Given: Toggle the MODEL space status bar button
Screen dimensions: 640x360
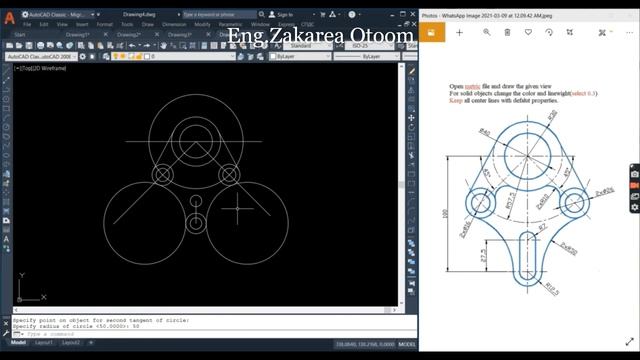Looking at the screenshot, I should (x=407, y=344).
